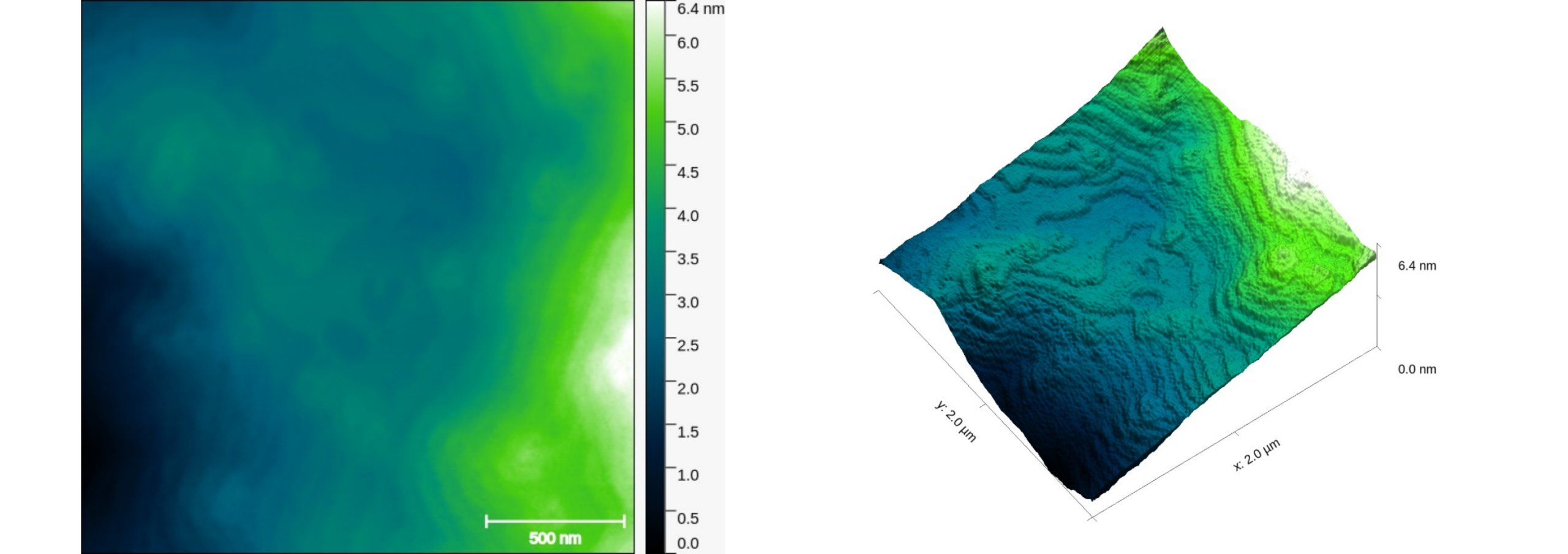Click the 0.0 nm label on the 3D z-axis
Image resolution: width=1568 pixels, height=554 pixels.
1417,369
